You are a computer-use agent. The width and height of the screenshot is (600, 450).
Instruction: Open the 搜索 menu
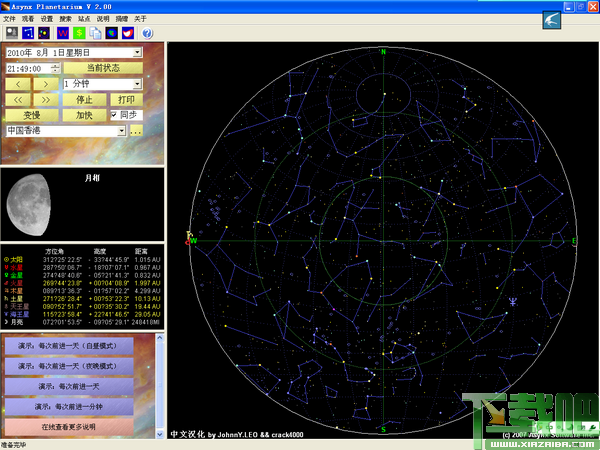pyautogui.click(x=65, y=19)
